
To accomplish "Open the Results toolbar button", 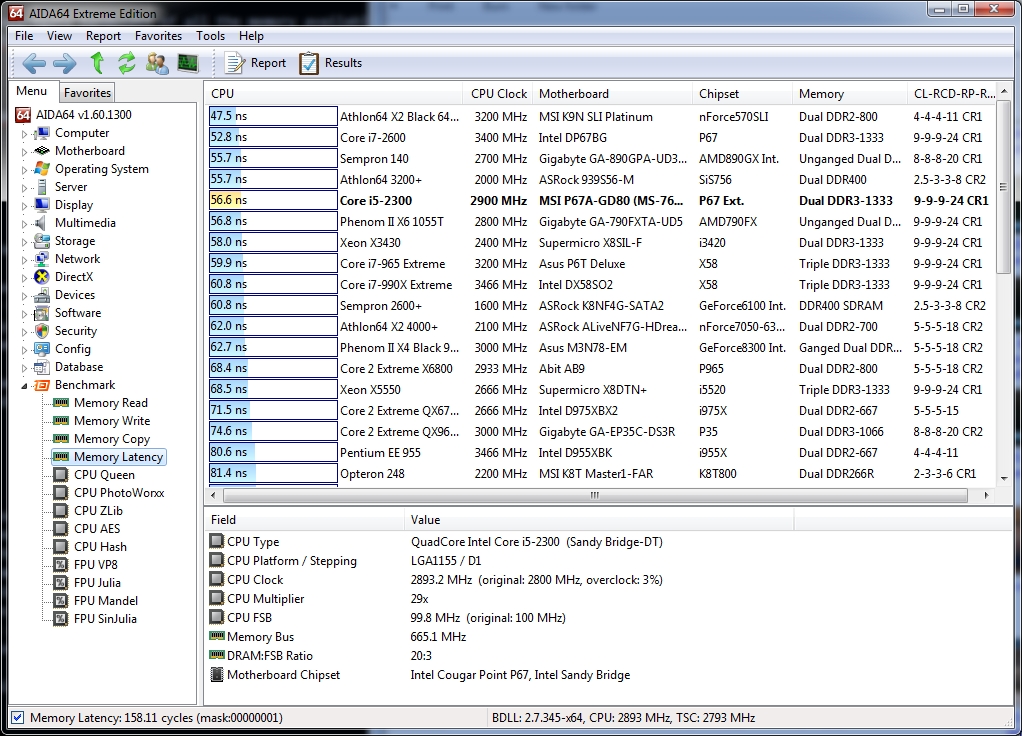I will (x=331, y=63).
